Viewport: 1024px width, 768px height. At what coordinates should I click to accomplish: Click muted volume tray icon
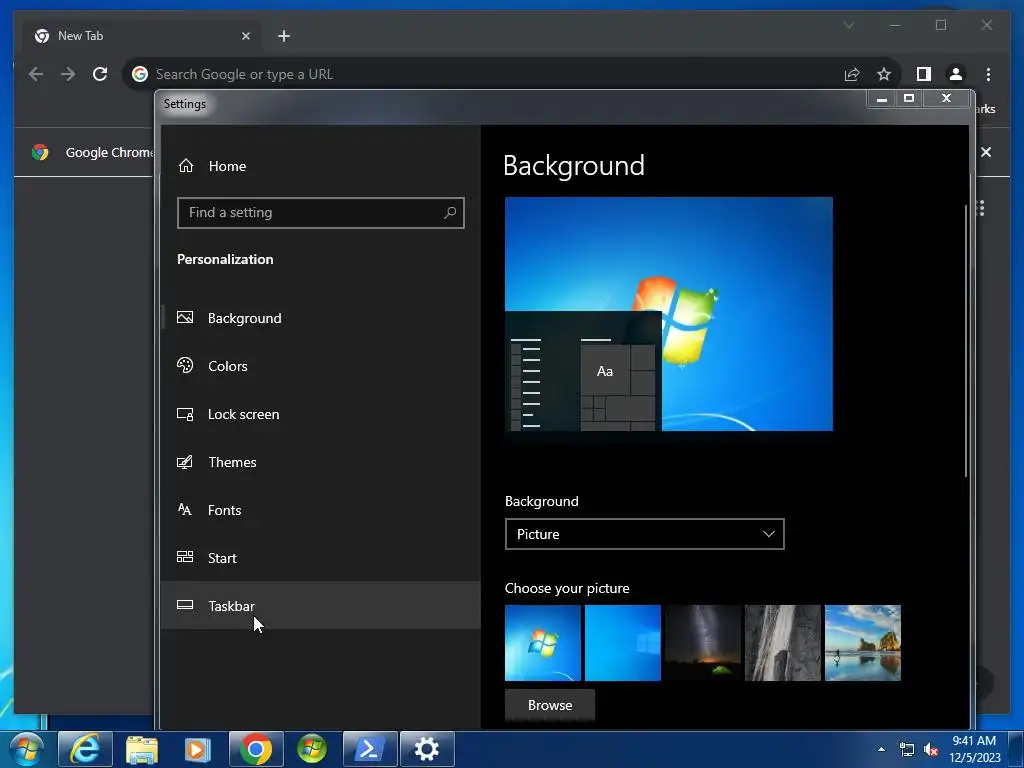931,749
